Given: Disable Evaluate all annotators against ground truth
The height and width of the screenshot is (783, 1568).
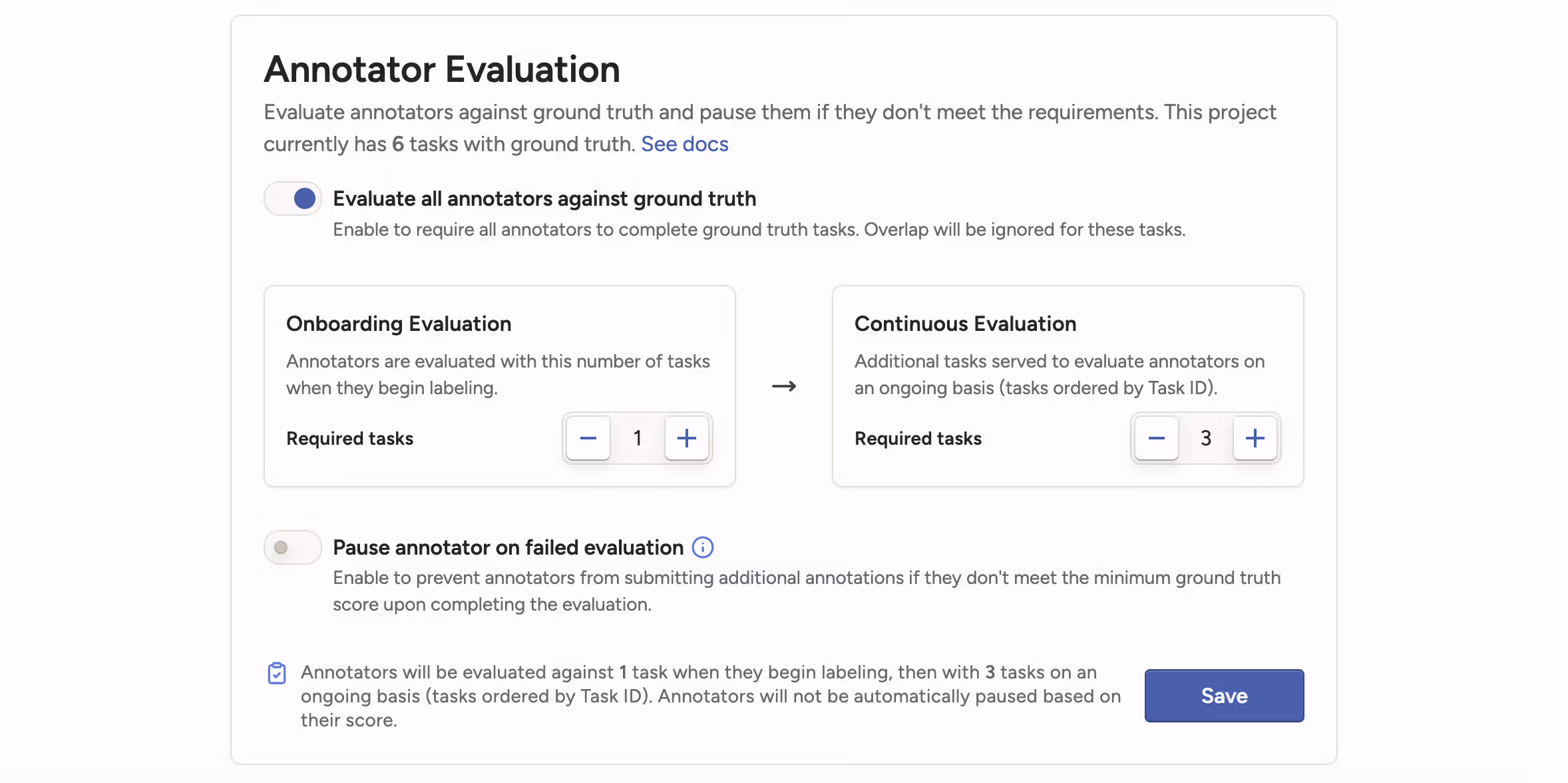Looking at the screenshot, I should click(x=293, y=198).
